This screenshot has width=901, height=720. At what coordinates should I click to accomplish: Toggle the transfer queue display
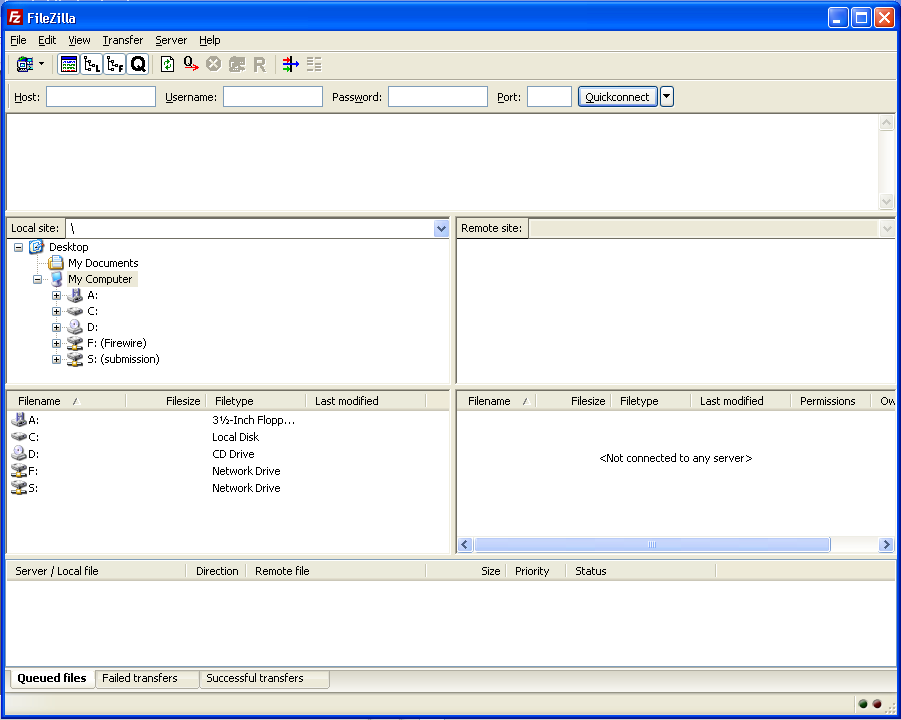138,64
